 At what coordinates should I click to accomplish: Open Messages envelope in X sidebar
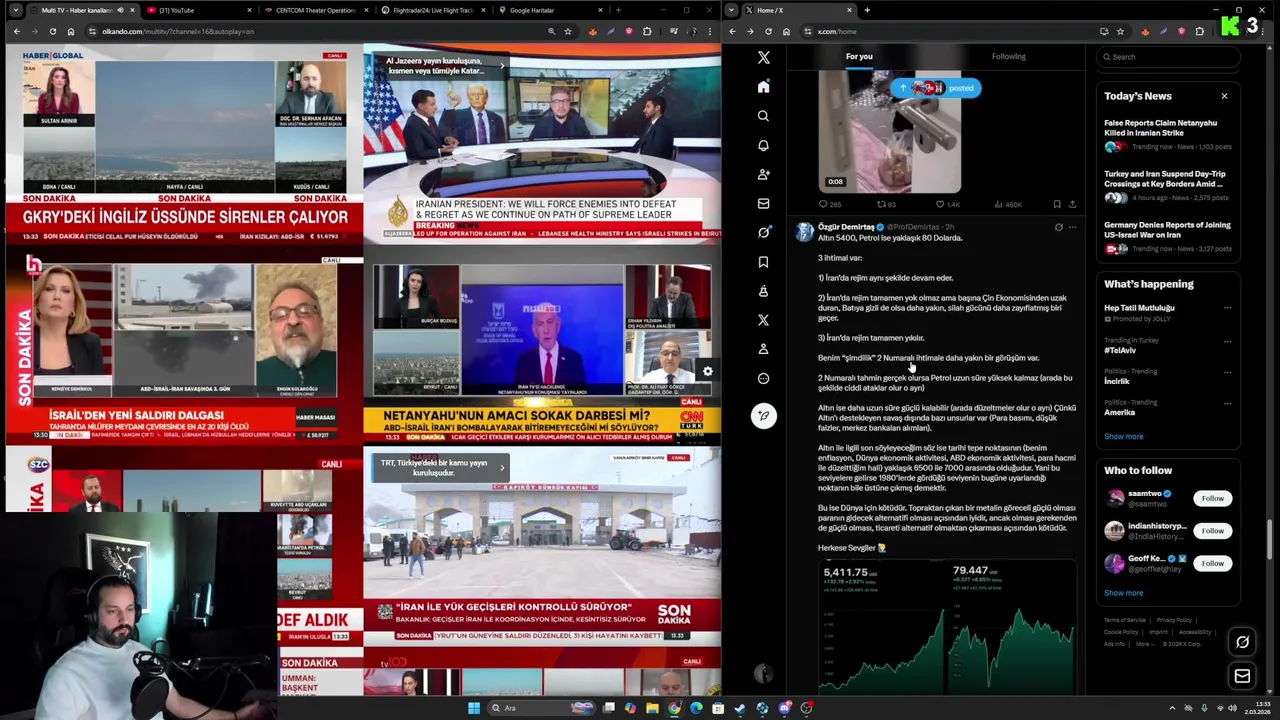pyautogui.click(x=763, y=203)
